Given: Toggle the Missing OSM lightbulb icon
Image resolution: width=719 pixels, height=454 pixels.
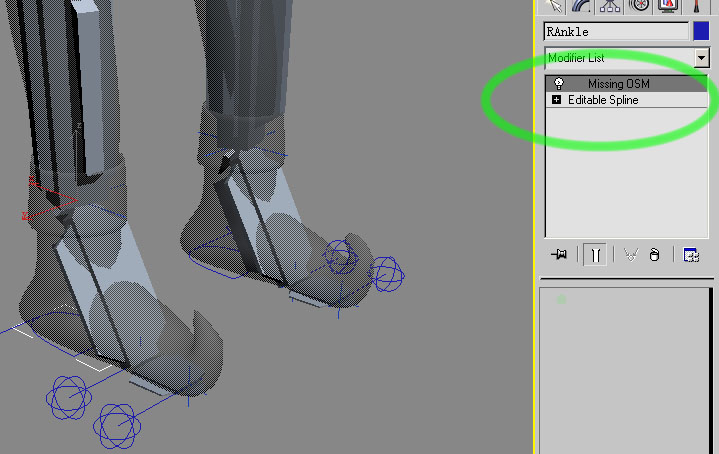Looking at the screenshot, I should 559,84.
